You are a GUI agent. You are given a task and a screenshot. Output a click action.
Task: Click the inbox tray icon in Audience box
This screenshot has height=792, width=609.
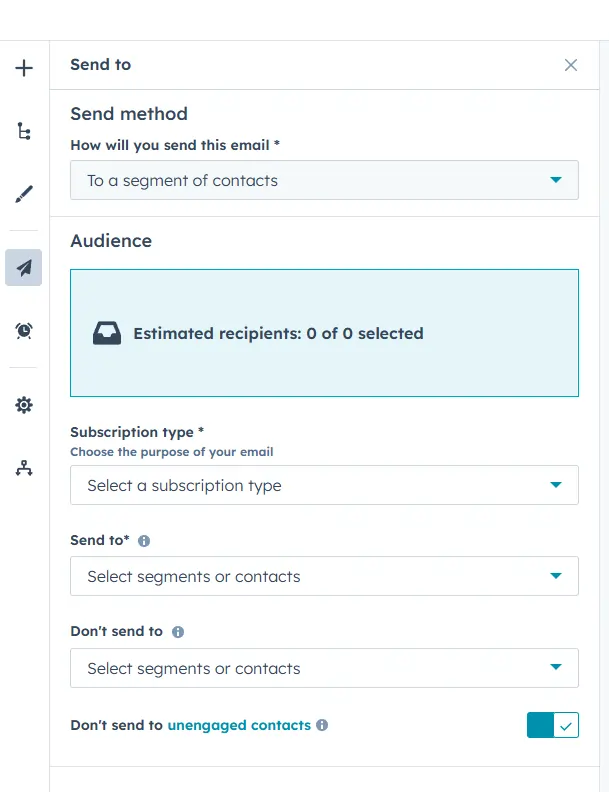(x=107, y=333)
